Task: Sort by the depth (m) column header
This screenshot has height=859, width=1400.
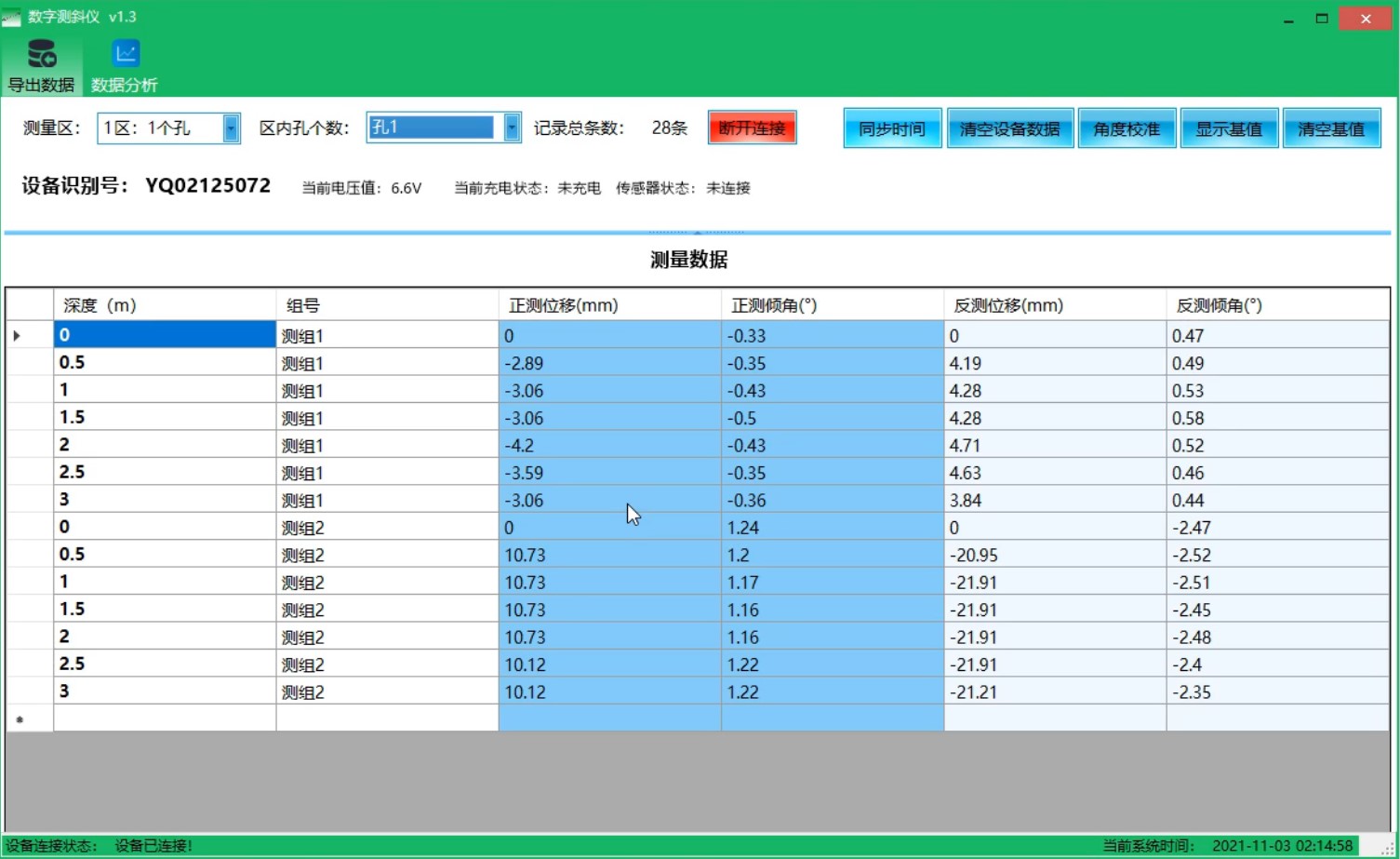Action: tap(165, 305)
